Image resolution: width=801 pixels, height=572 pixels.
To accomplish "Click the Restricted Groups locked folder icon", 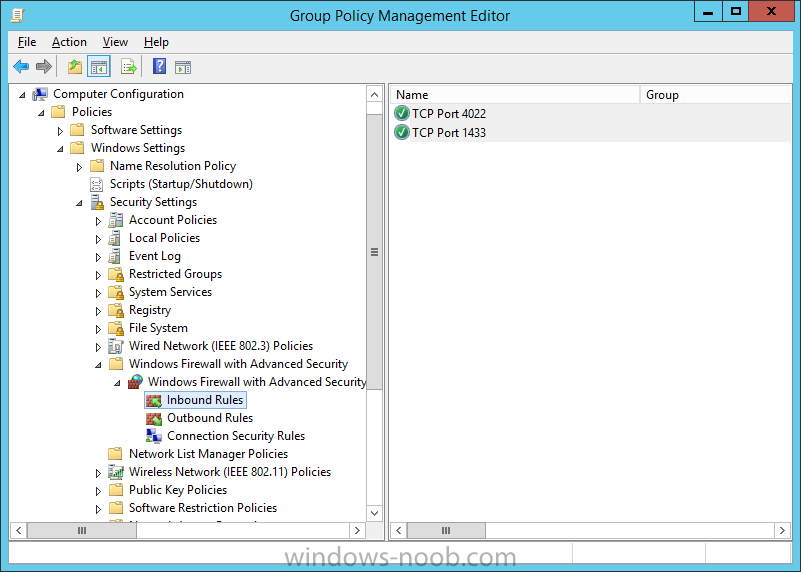I will 116,274.
